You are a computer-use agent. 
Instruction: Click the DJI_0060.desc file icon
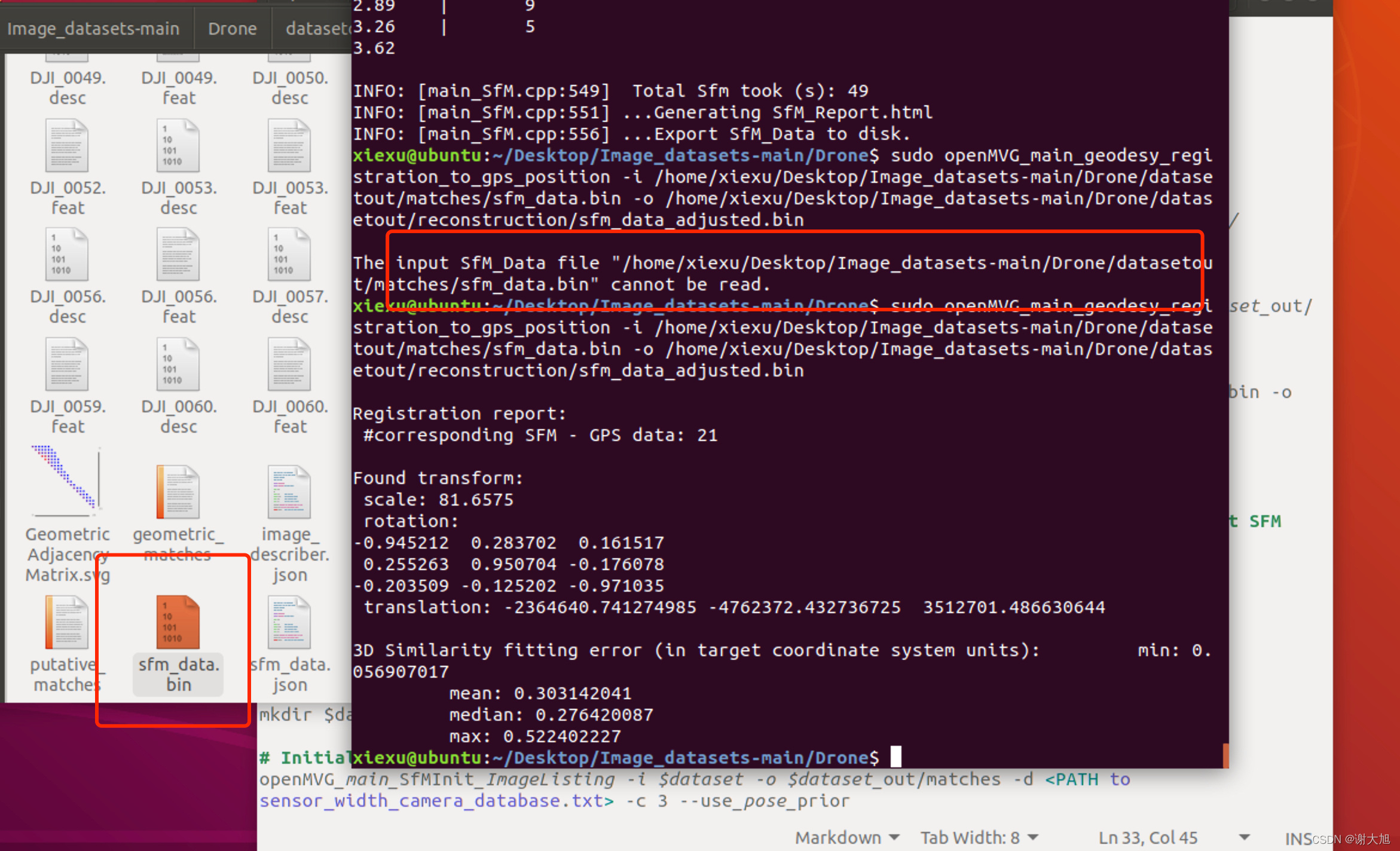[x=178, y=365]
